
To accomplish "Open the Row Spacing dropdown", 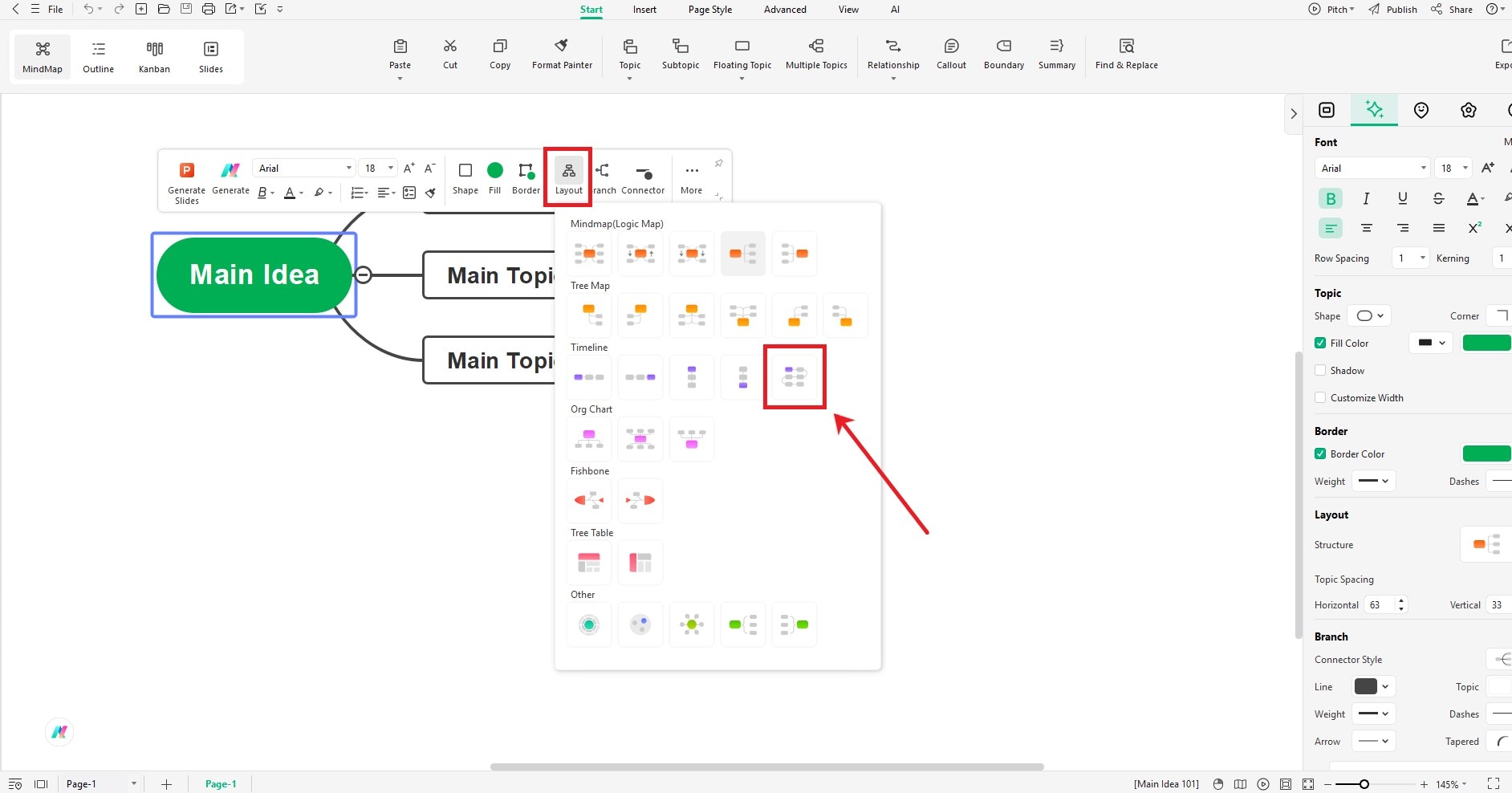I will click(x=1412, y=258).
